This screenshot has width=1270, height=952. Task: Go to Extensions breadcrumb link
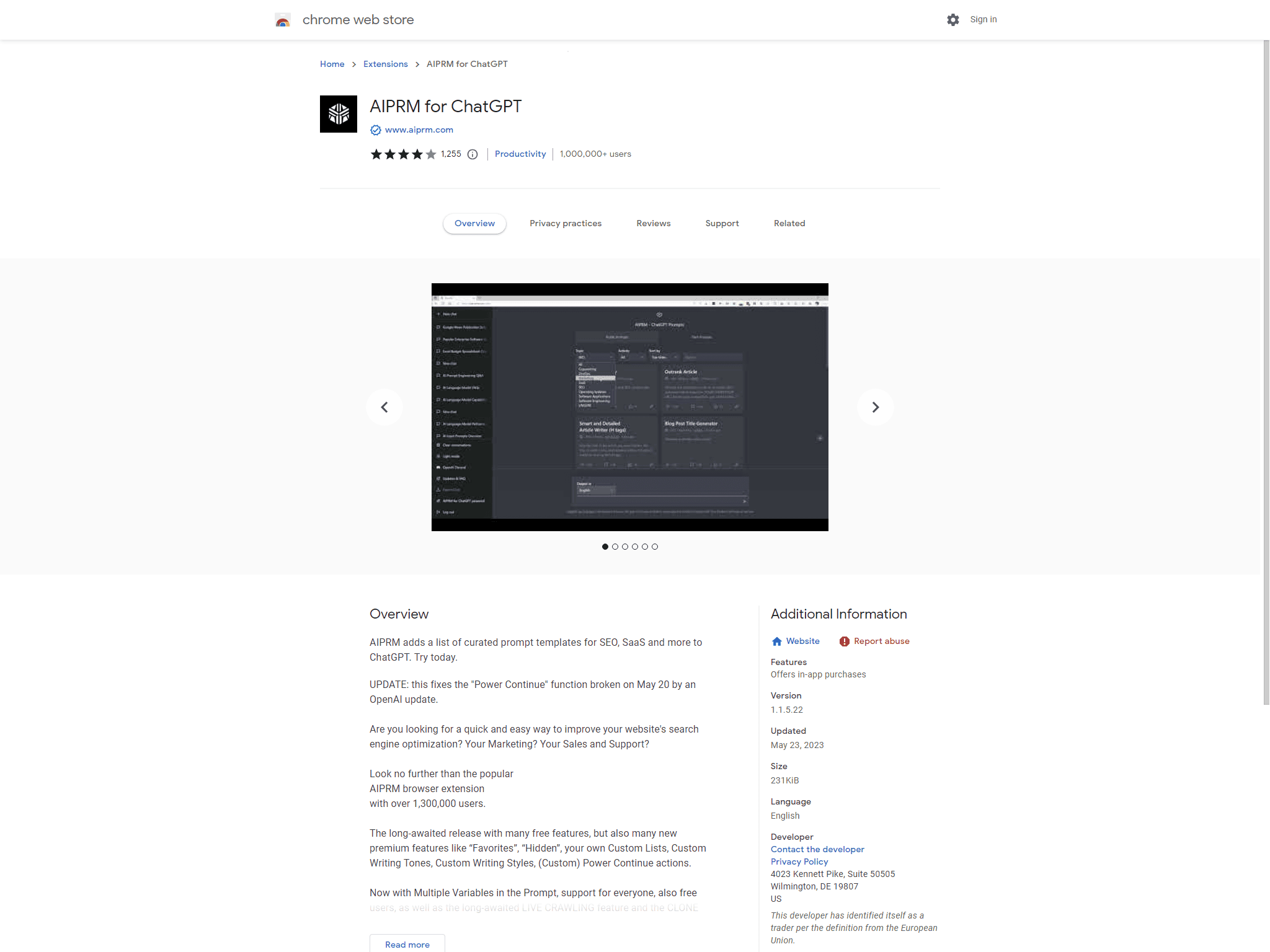(386, 64)
